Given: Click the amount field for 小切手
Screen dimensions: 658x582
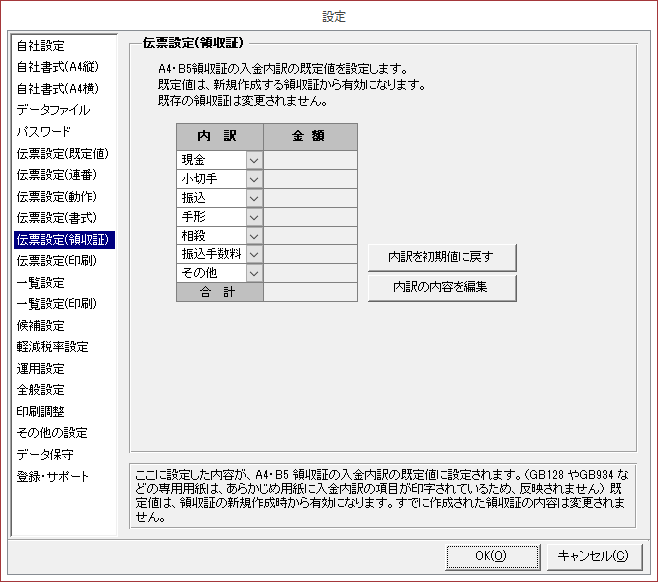Looking at the screenshot, I should (311, 179).
